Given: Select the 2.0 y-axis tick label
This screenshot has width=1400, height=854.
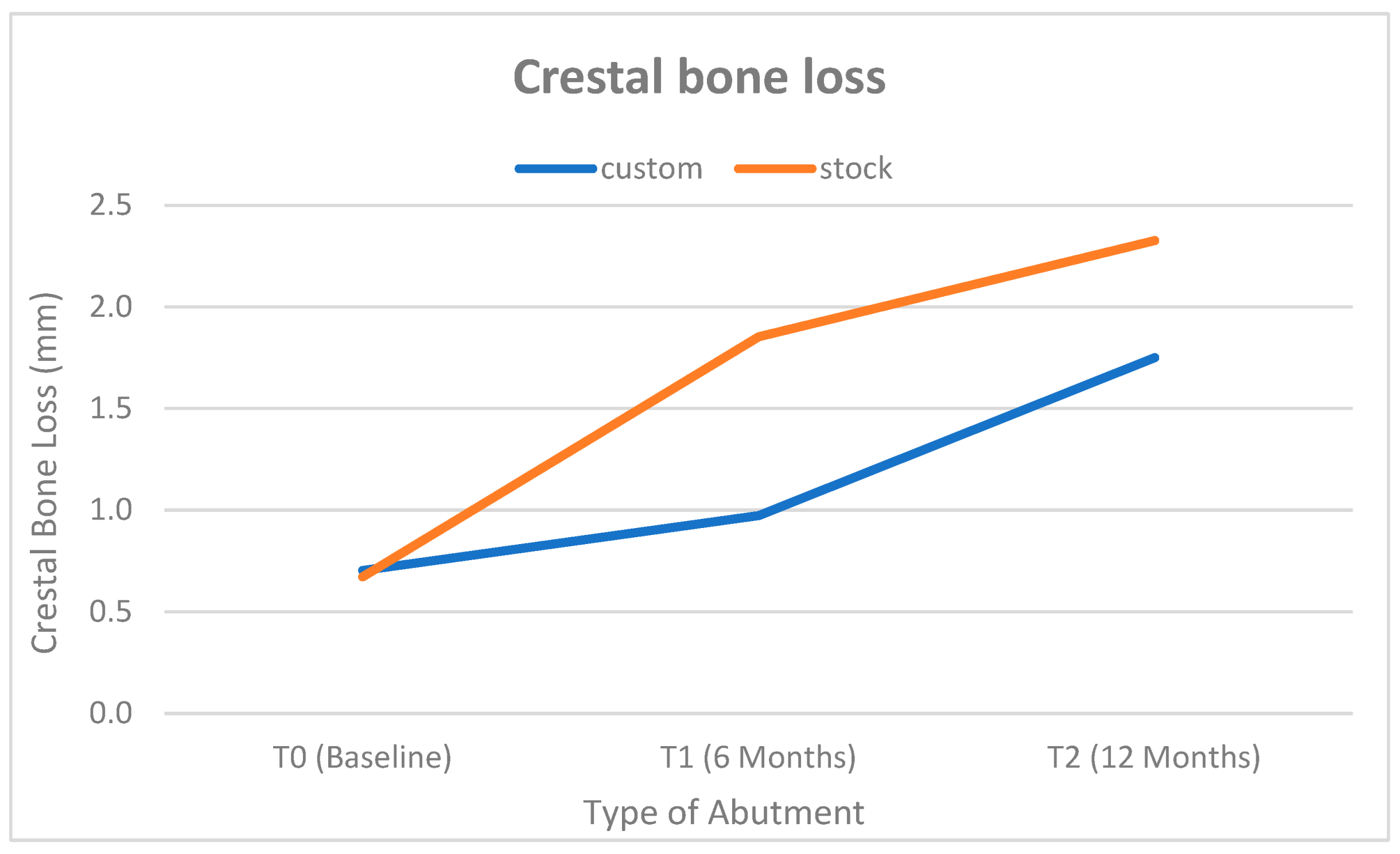Looking at the screenshot, I should [x=111, y=306].
